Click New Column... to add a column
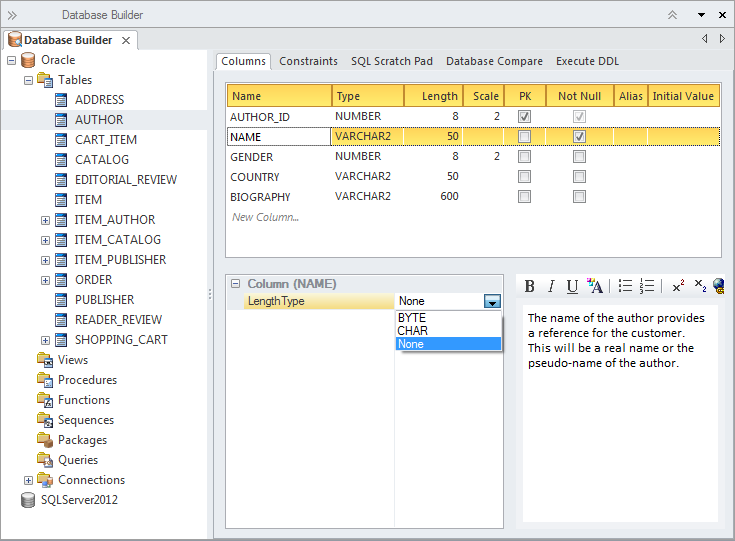This screenshot has height=541, width=735. [x=265, y=217]
